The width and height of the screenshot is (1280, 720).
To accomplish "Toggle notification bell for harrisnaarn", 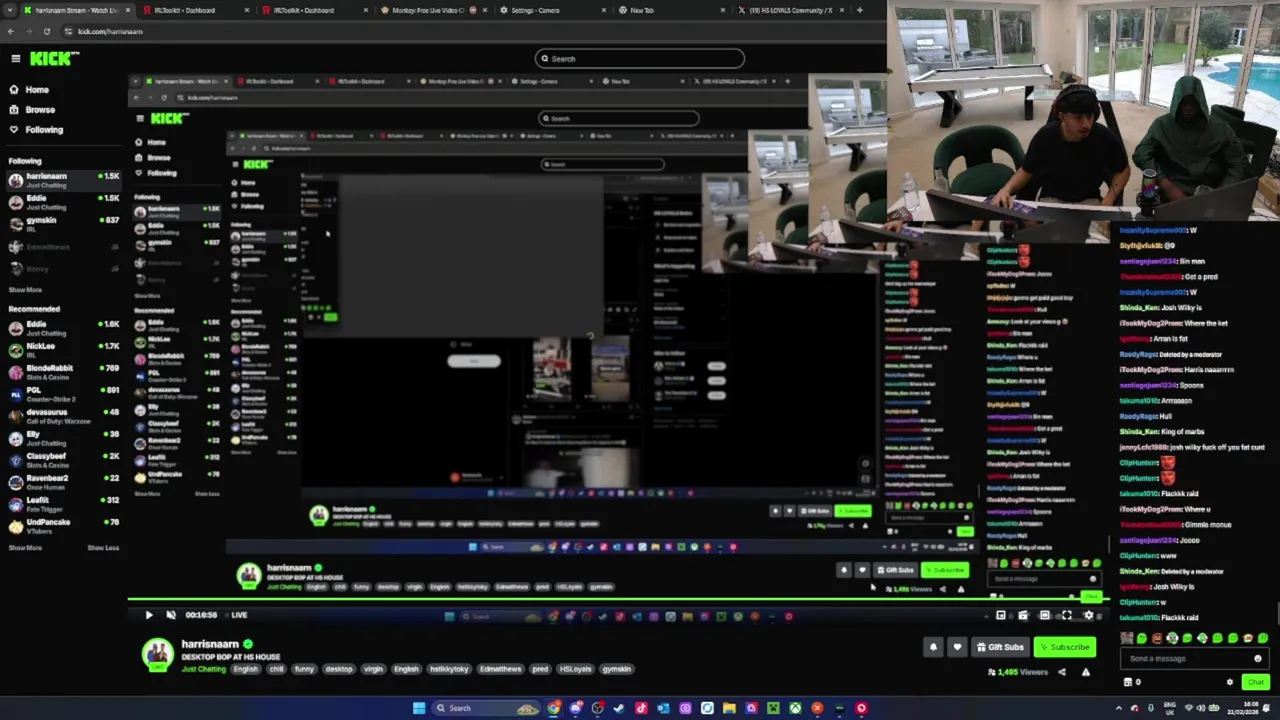I will pos(933,647).
